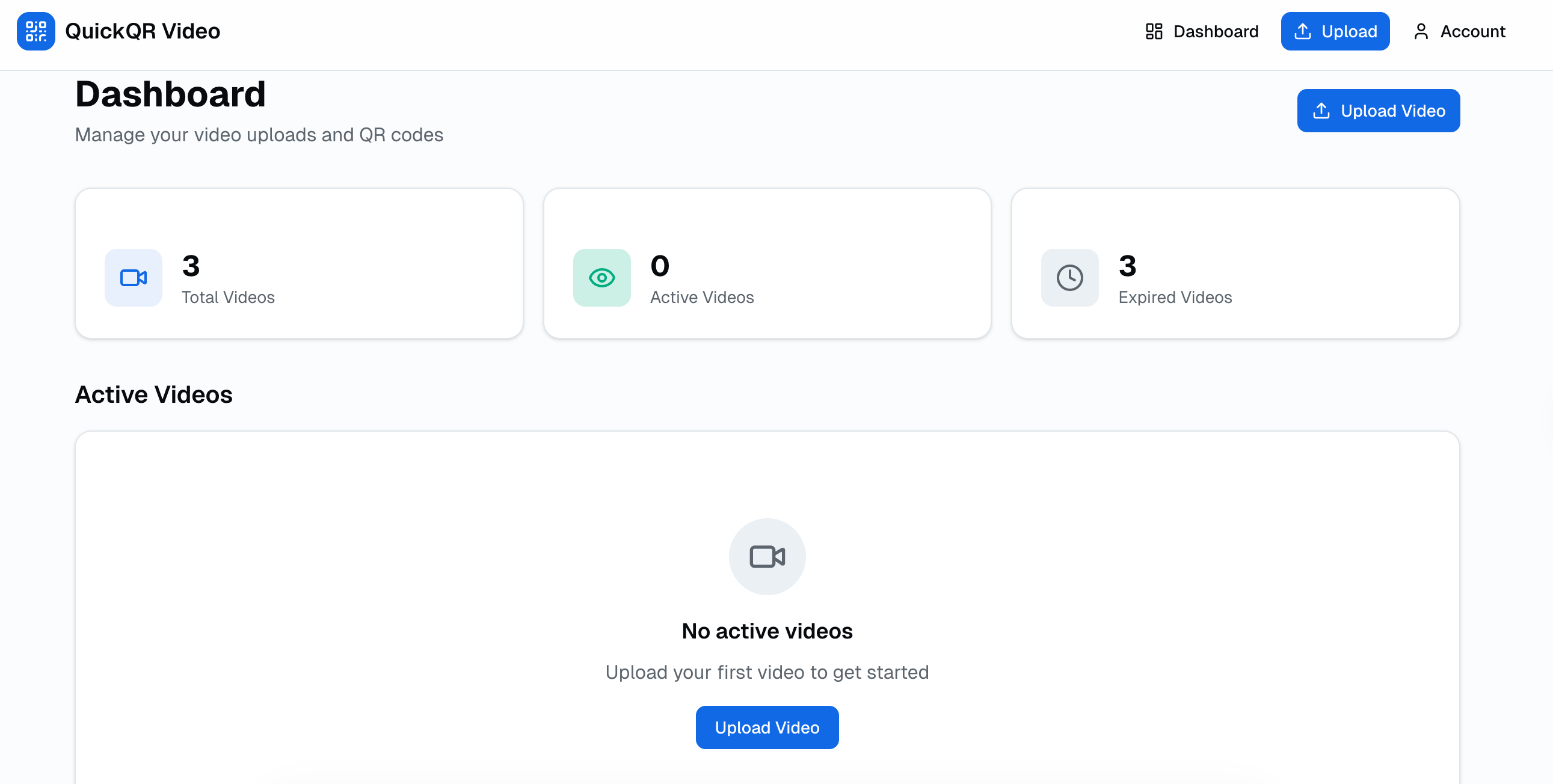1553x784 pixels.
Task: Click the Dashboard page heading
Action: pyautogui.click(x=171, y=94)
